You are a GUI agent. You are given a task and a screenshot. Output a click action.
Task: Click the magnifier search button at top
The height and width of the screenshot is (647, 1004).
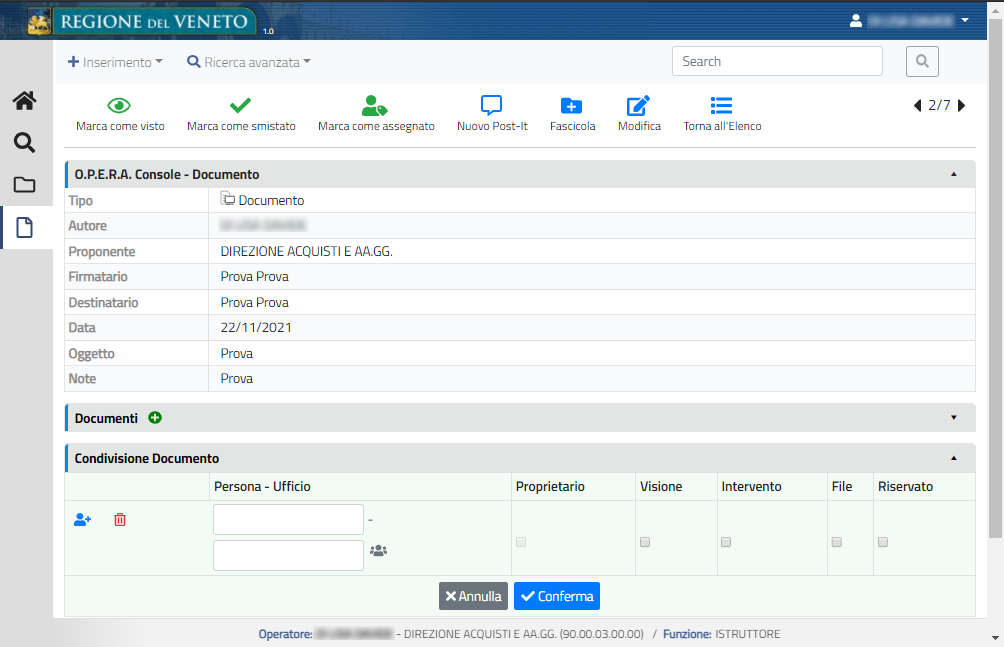coord(922,61)
